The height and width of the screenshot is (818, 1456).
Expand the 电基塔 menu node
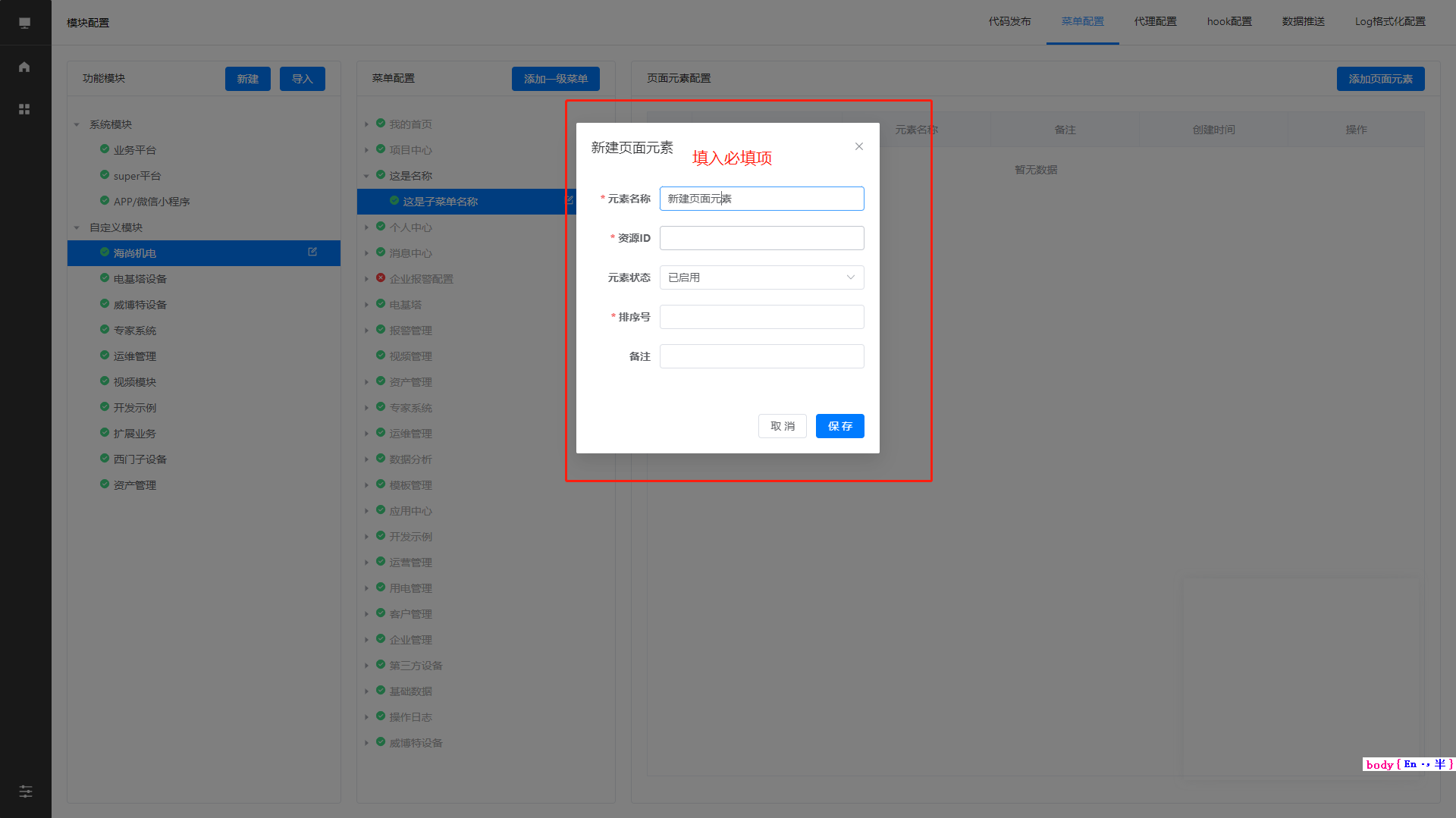(366, 305)
